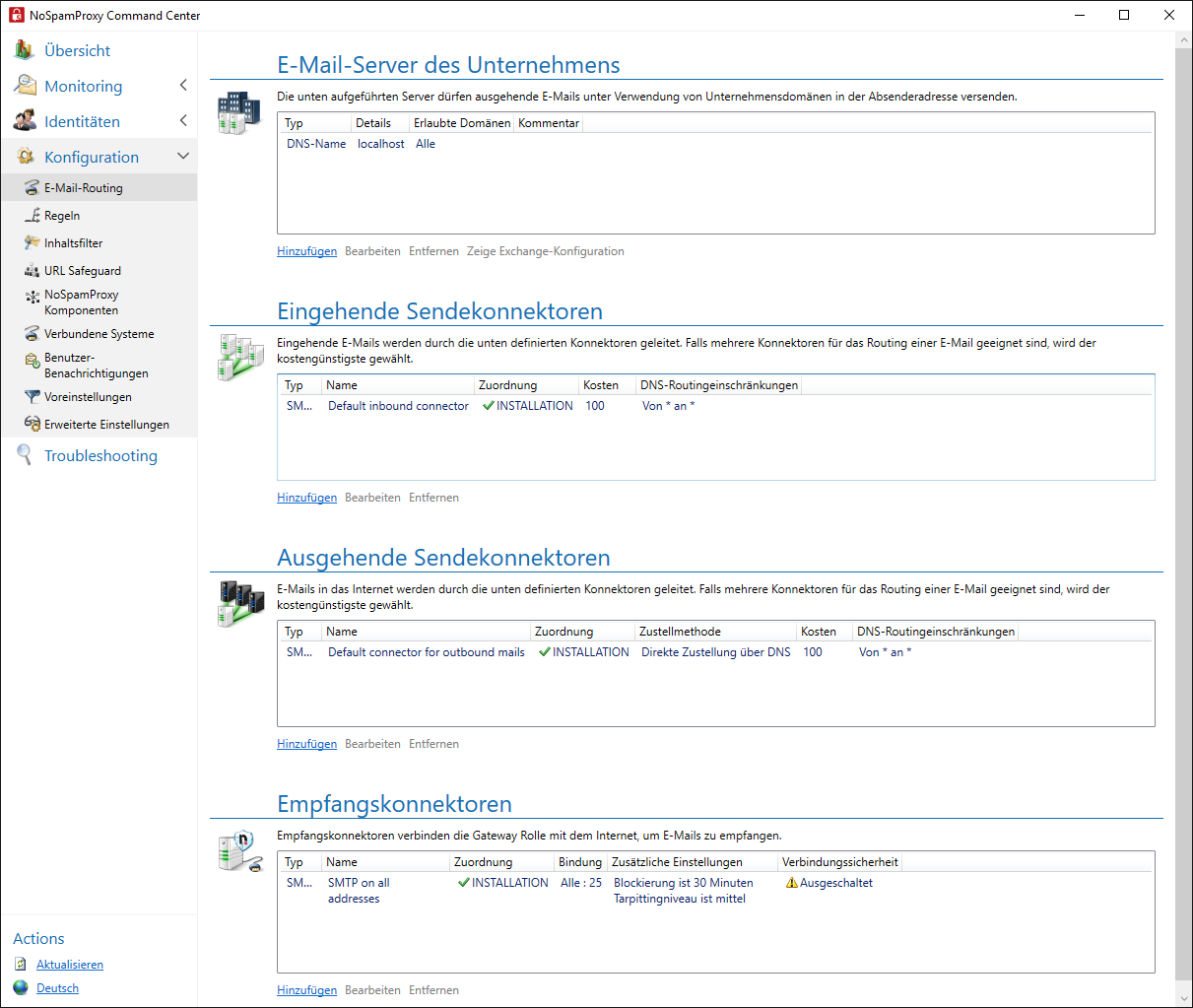Open the URL Safeguard page
The image size is (1193, 1008).
click(x=83, y=271)
